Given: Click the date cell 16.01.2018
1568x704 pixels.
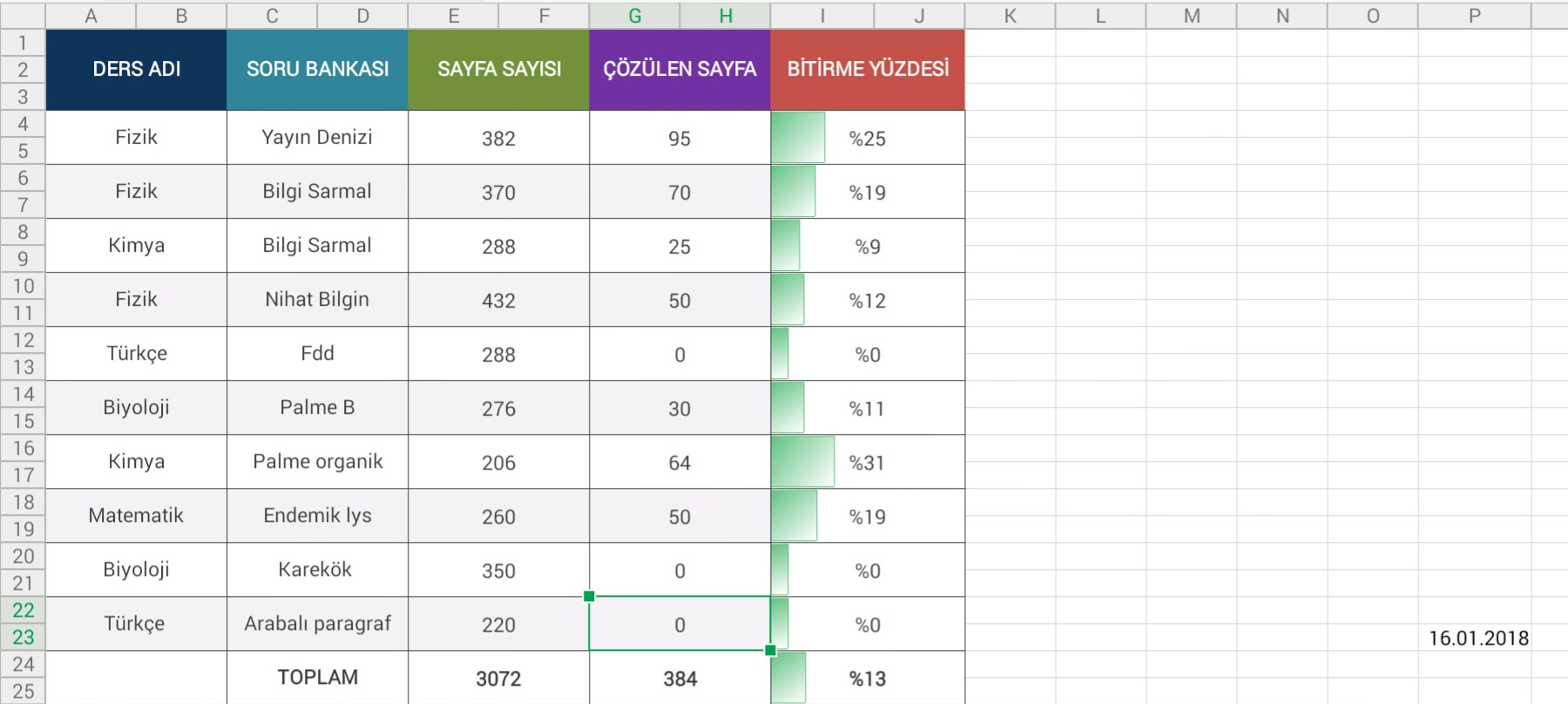Looking at the screenshot, I should coord(1478,638).
